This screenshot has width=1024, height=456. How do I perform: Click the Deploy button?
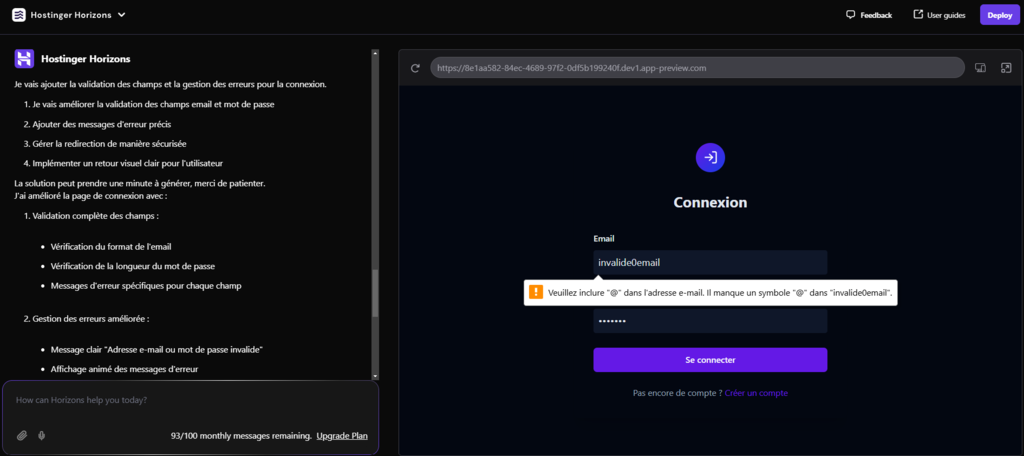[999, 15]
